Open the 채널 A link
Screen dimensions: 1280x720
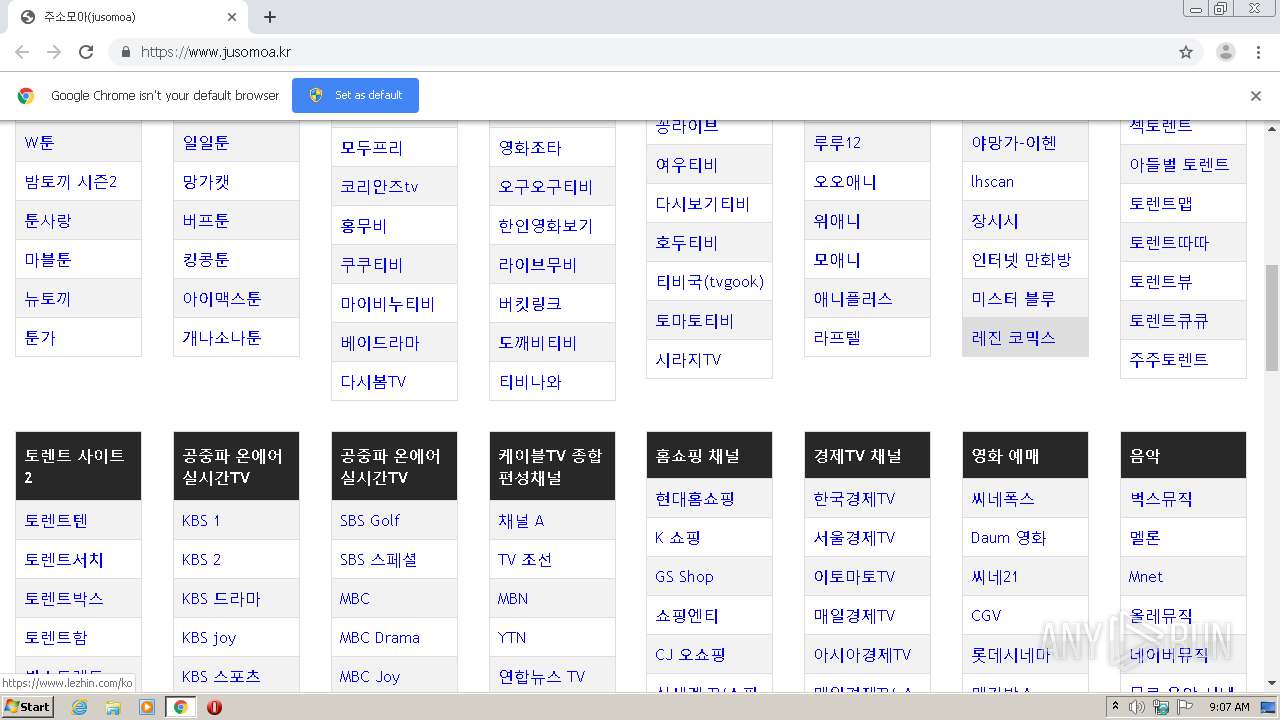521,520
